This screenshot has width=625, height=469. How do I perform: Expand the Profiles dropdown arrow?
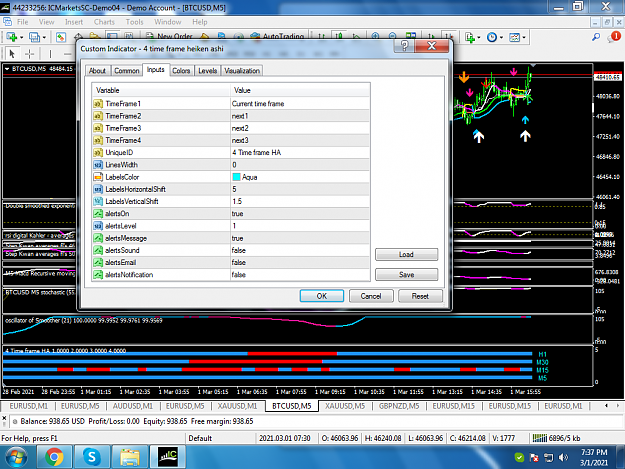pos(44,37)
